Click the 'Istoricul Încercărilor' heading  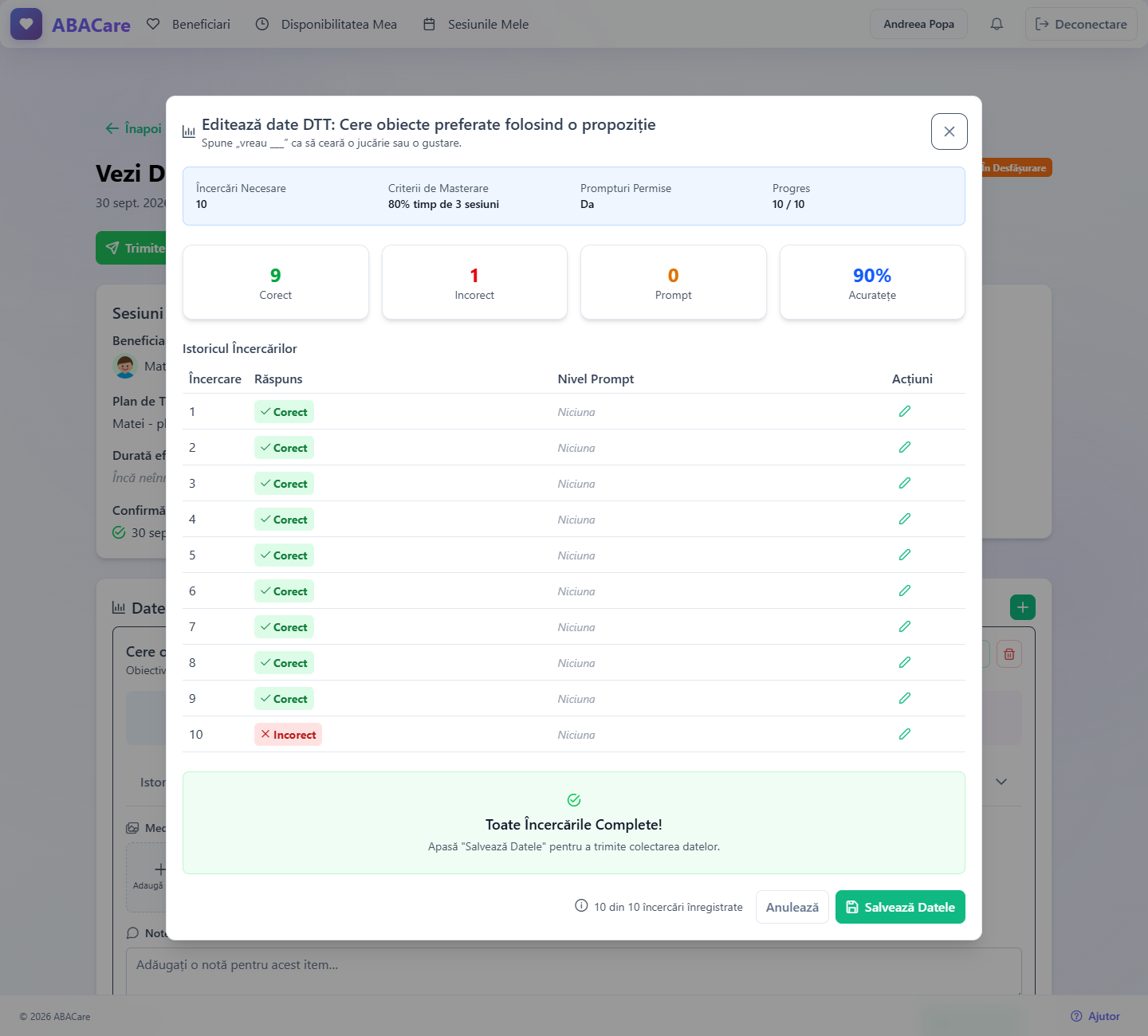click(239, 348)
